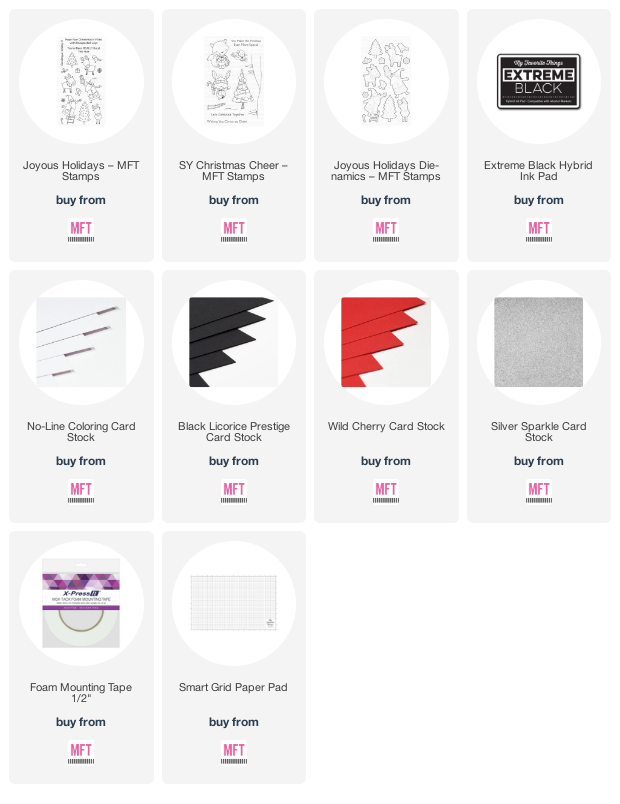620x804 pixels.
Task: Click the MFT logo under Foam Mounting Tape
Action: point(81,752)
